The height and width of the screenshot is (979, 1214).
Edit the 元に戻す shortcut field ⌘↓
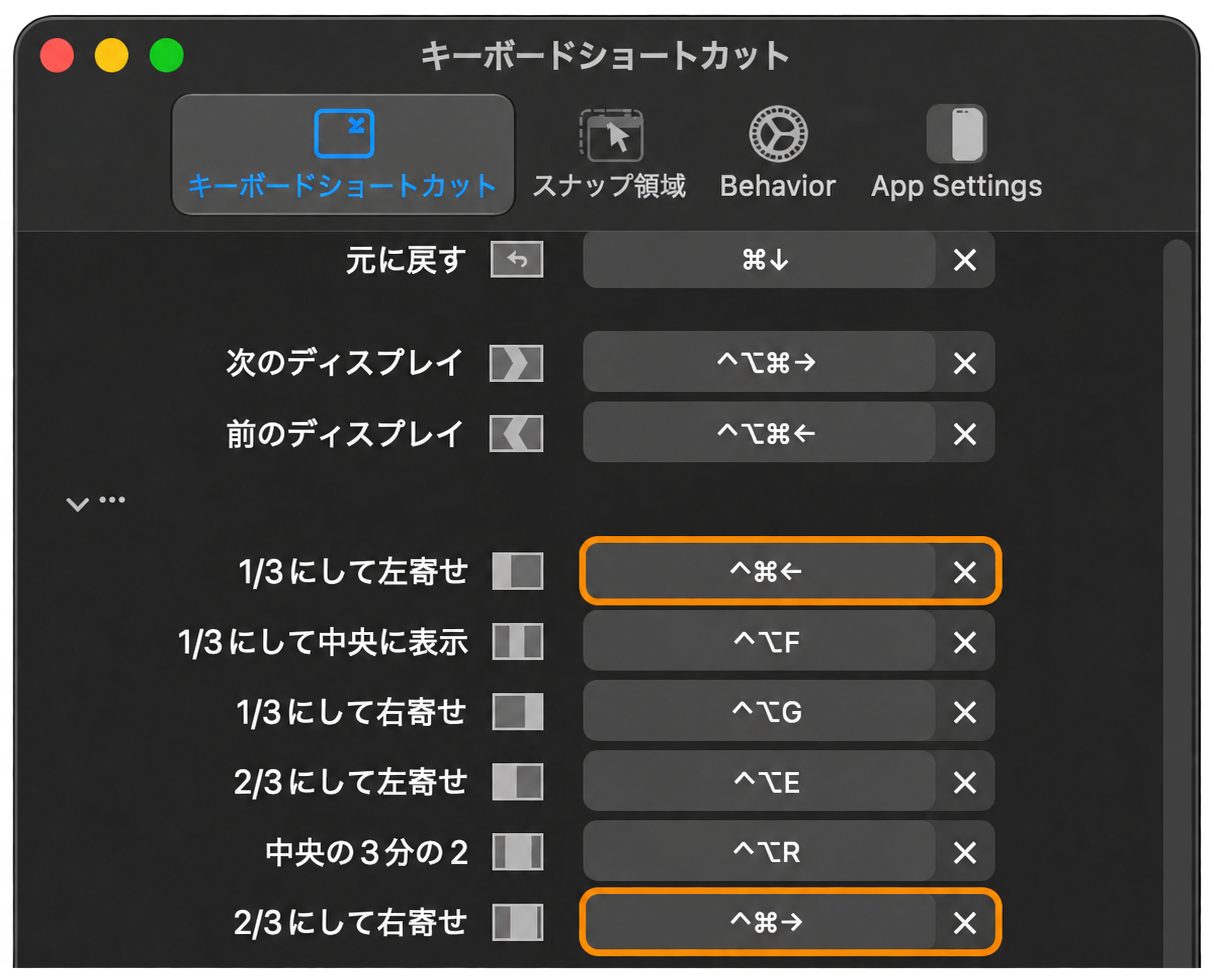760,260
